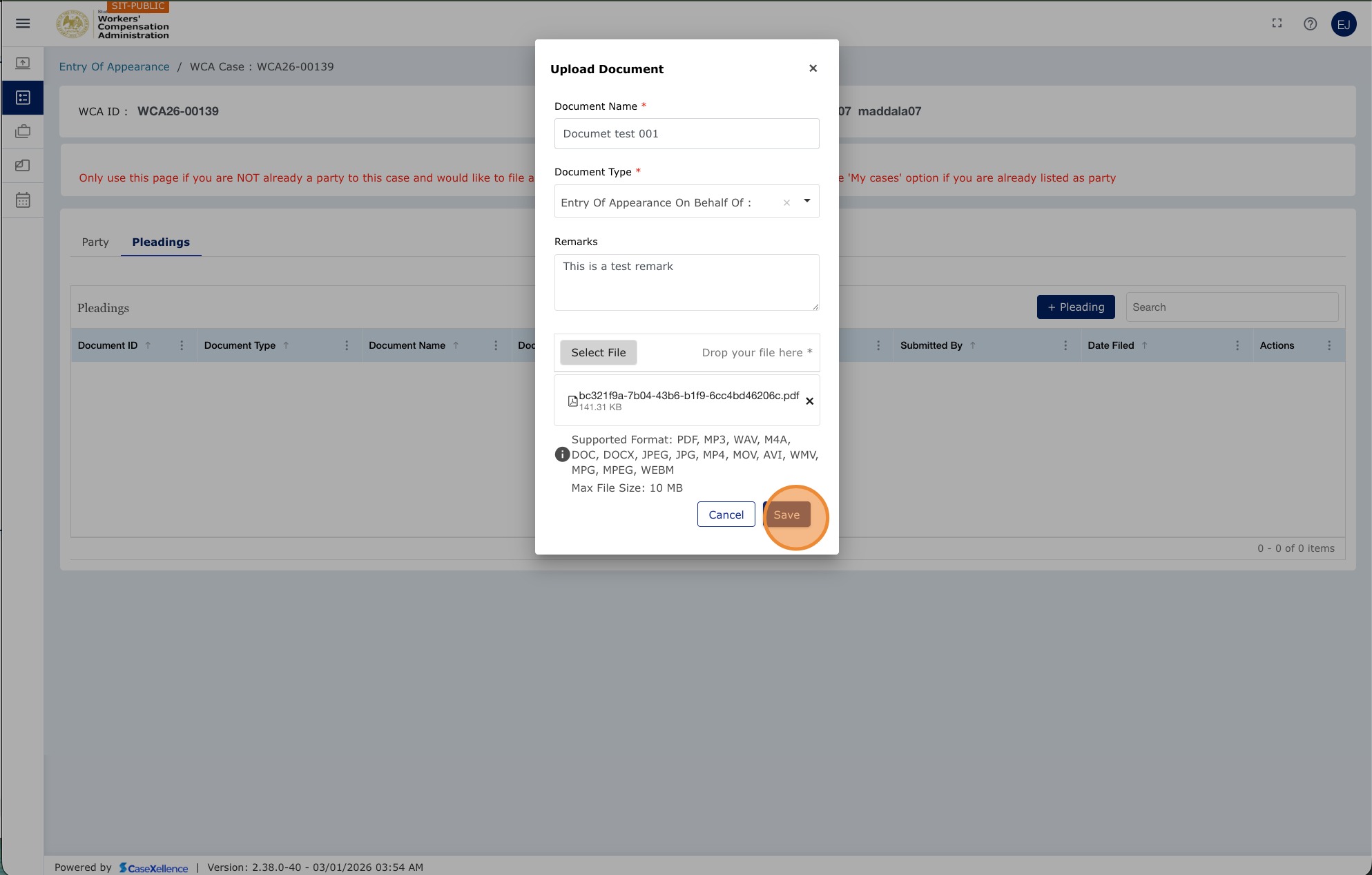Click the PDF file icon
This screenshot has height=875, width=1372.
(x=572, y=401)
